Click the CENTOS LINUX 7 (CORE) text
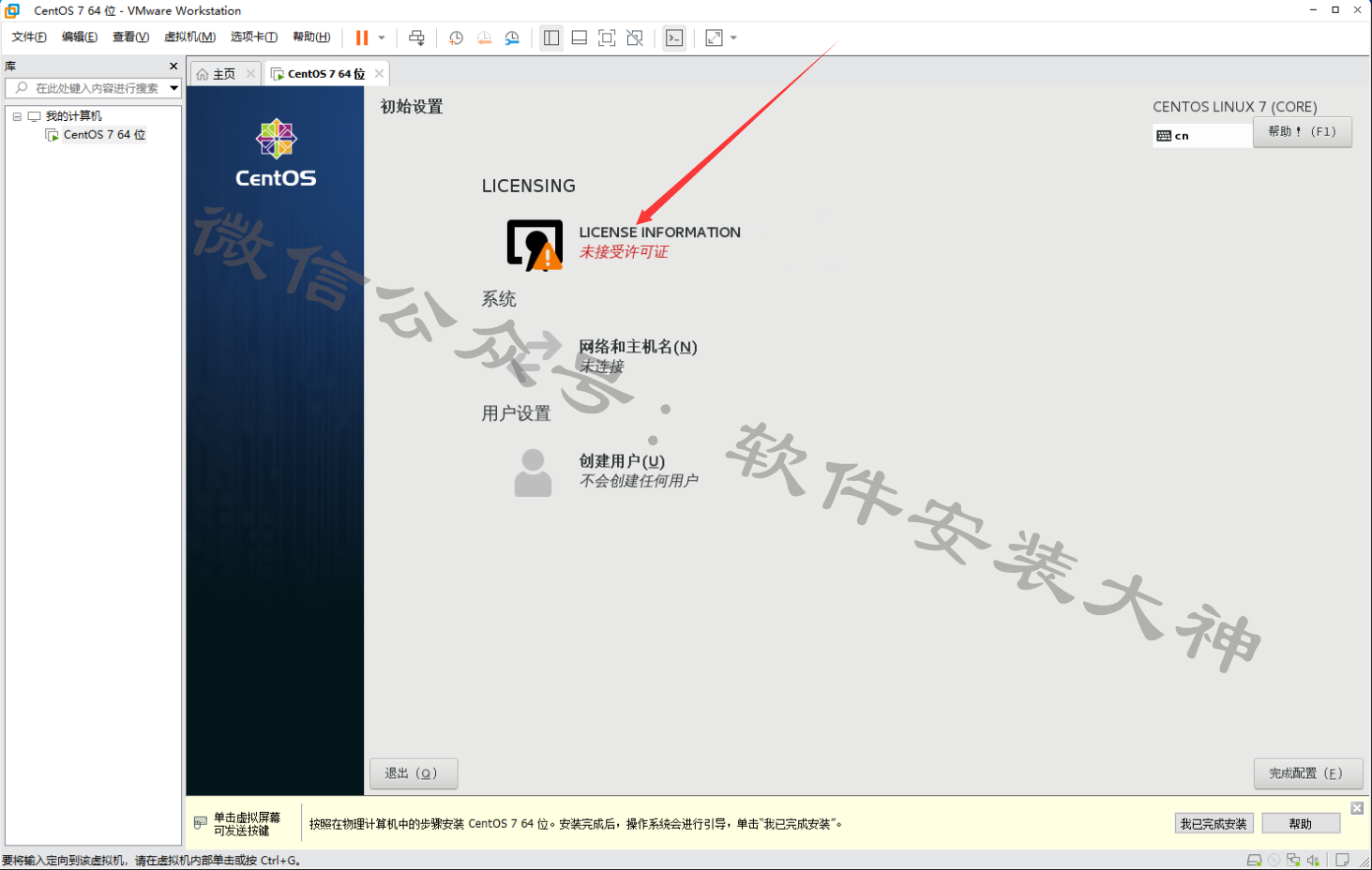Viewport: 1372px width, 870px height. click(x=1235, y=107)
